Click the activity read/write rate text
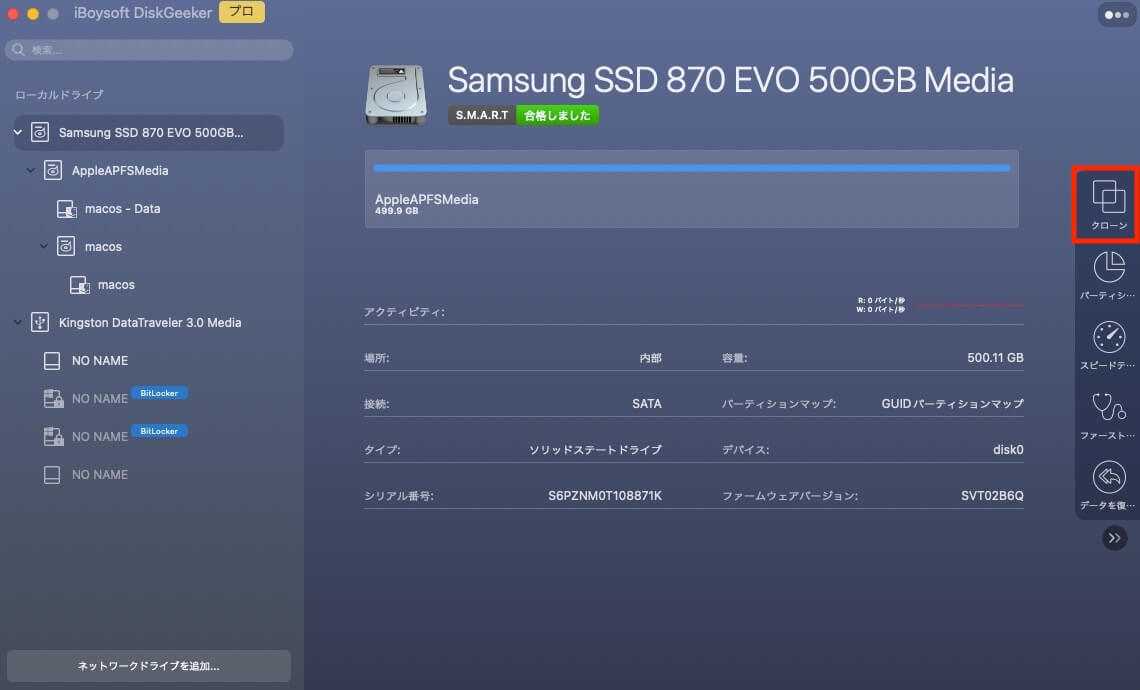1140x690 pixels. [x=880, y=305]
